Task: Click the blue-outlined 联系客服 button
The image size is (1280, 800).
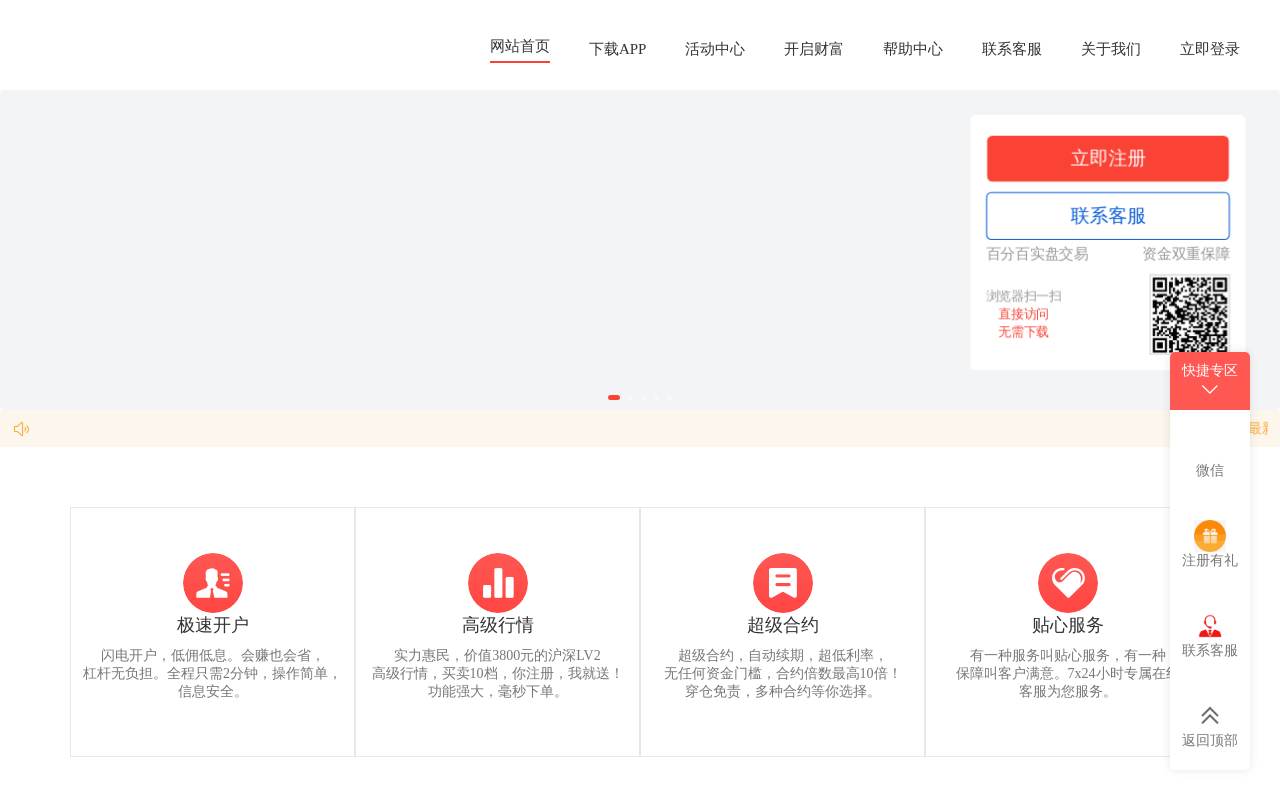Action: point(1108,216)
